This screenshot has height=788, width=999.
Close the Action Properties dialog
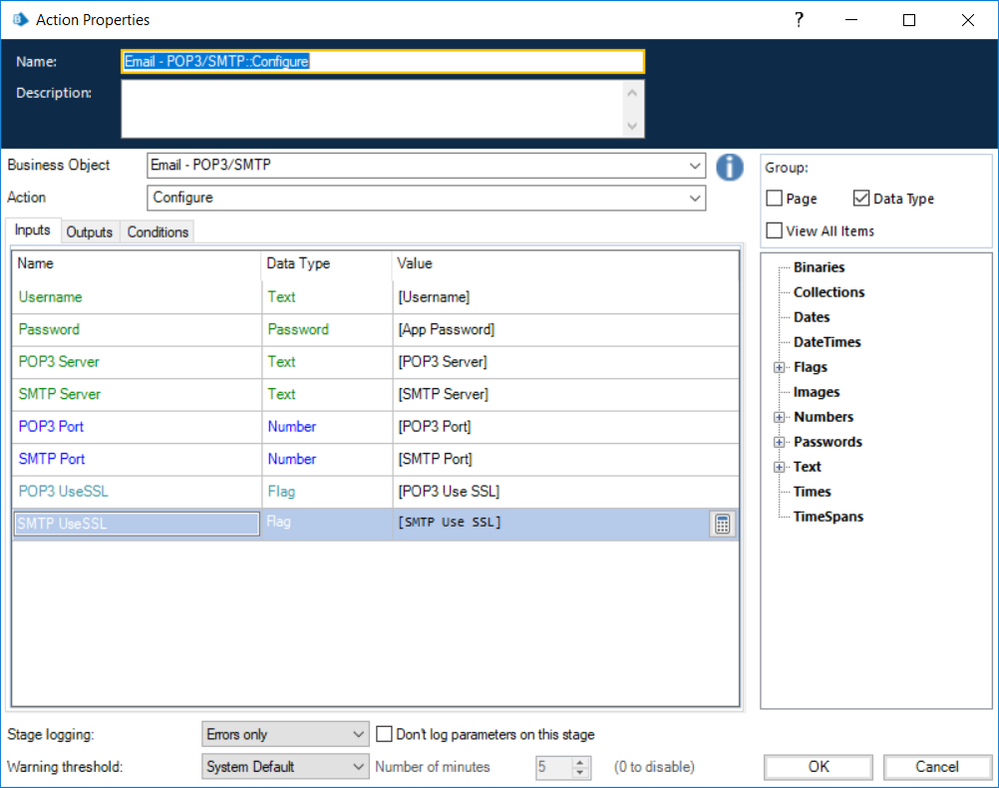tap(967, 20)
